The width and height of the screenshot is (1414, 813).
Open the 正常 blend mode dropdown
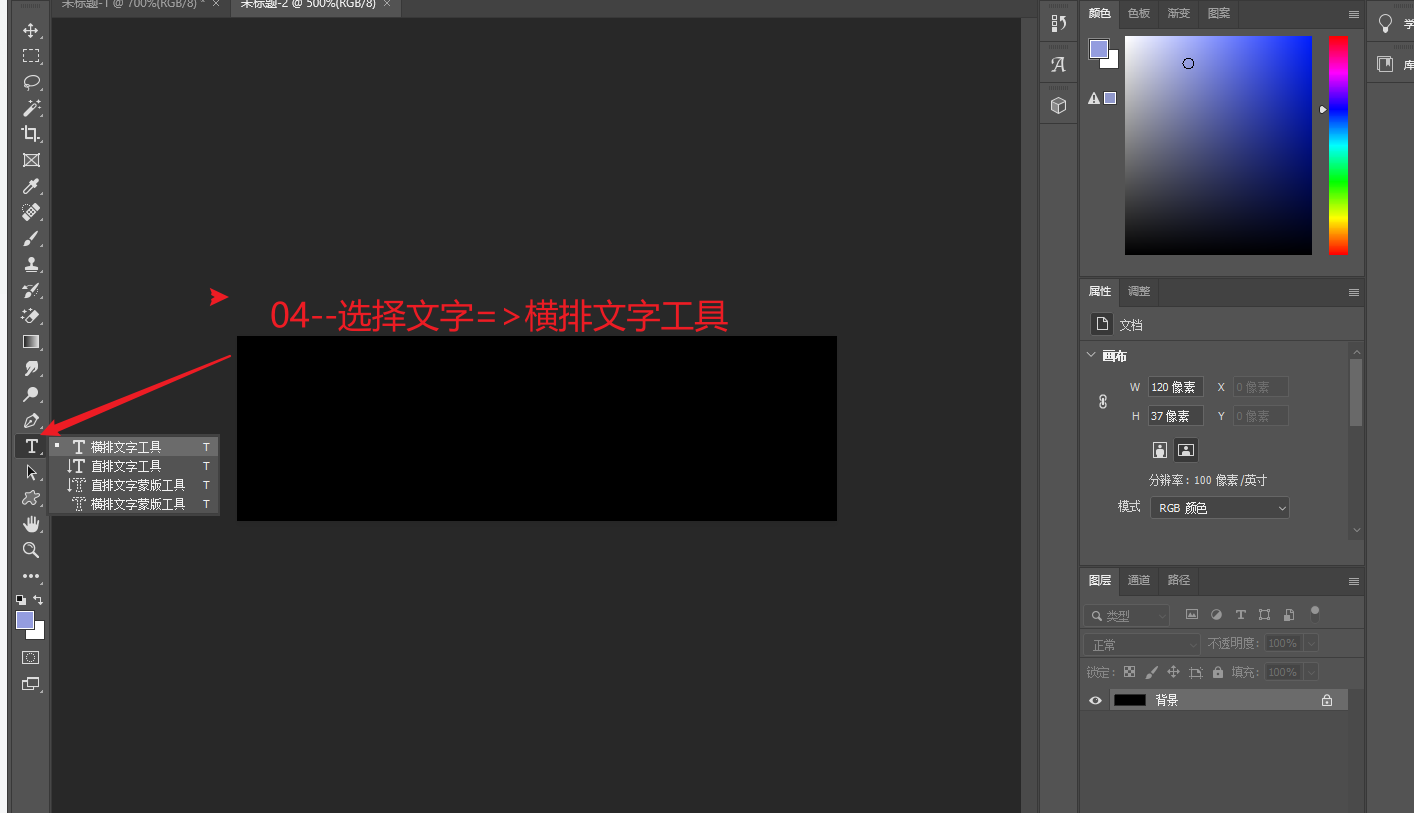pyautogui.click(x=1142, y=644)
